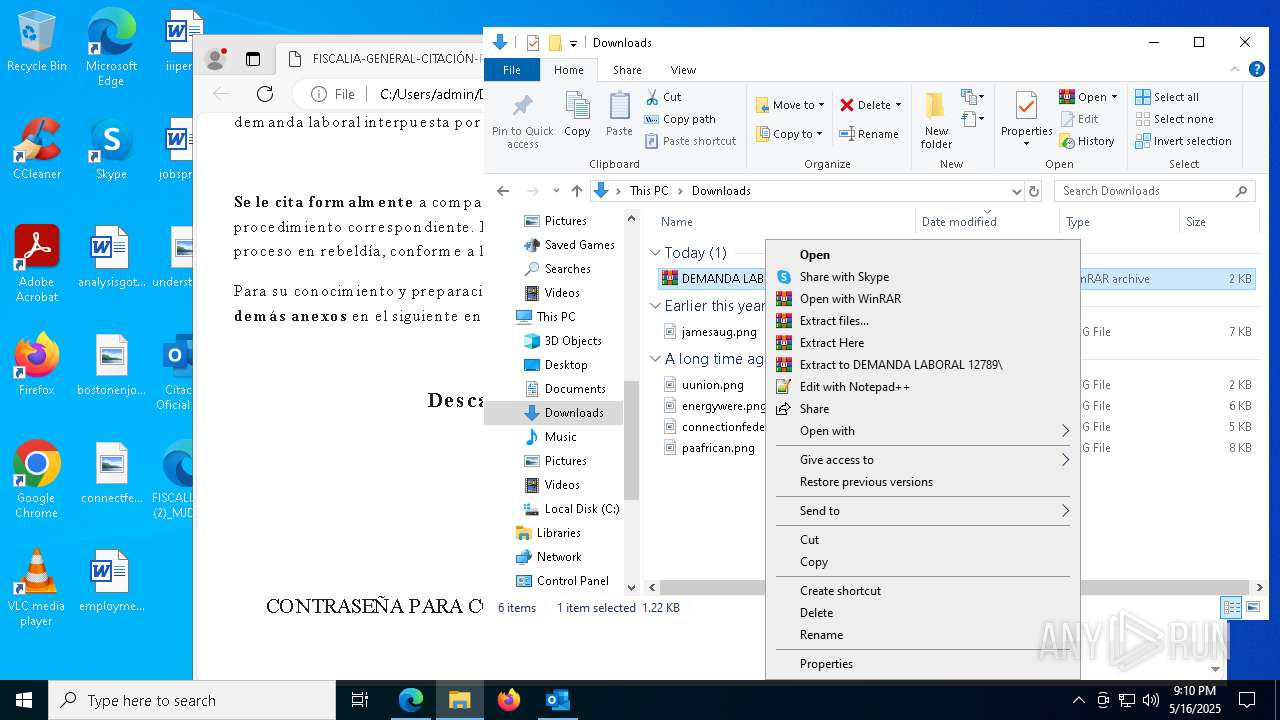Expand the address bar history dropdown
1280x720 pixels.
coord(1017,191)
